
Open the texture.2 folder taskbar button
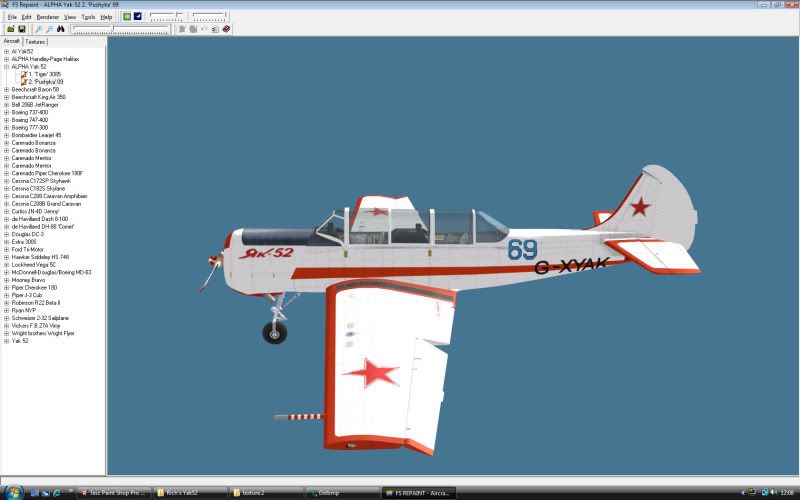[x=266, y=493]
